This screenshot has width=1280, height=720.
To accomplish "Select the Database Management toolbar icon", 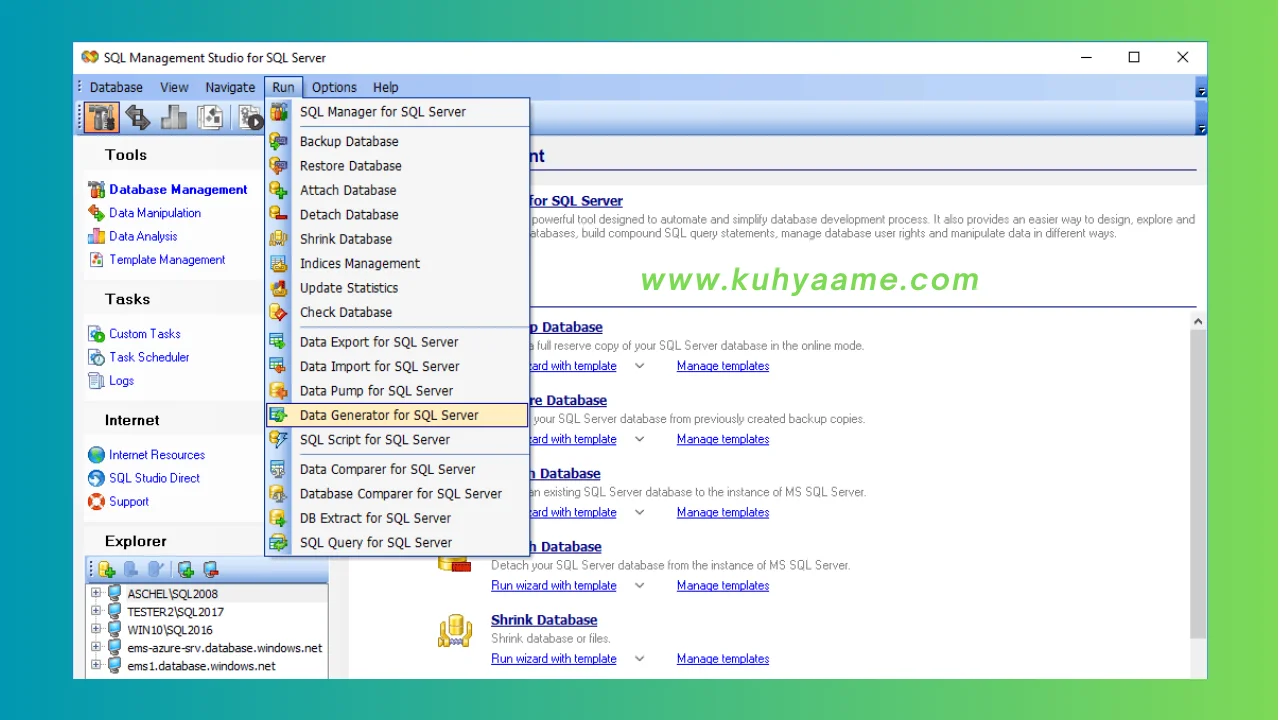I will click(101, 118).
